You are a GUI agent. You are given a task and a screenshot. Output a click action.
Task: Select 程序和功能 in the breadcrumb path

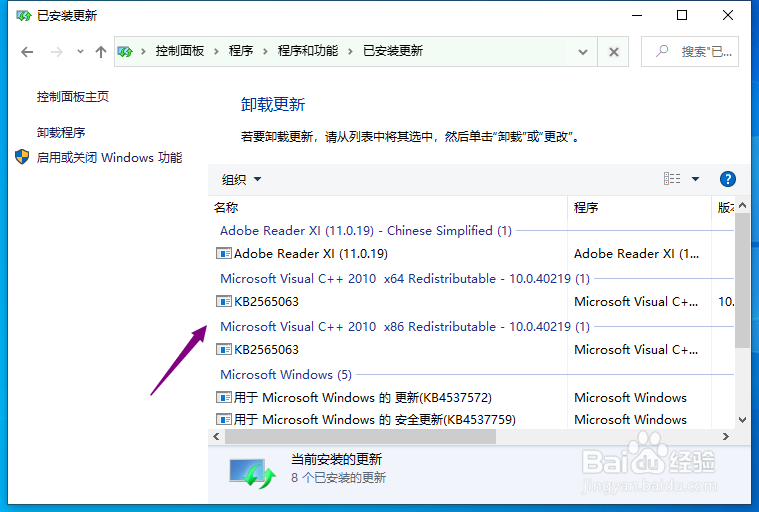tap(307, 51)
